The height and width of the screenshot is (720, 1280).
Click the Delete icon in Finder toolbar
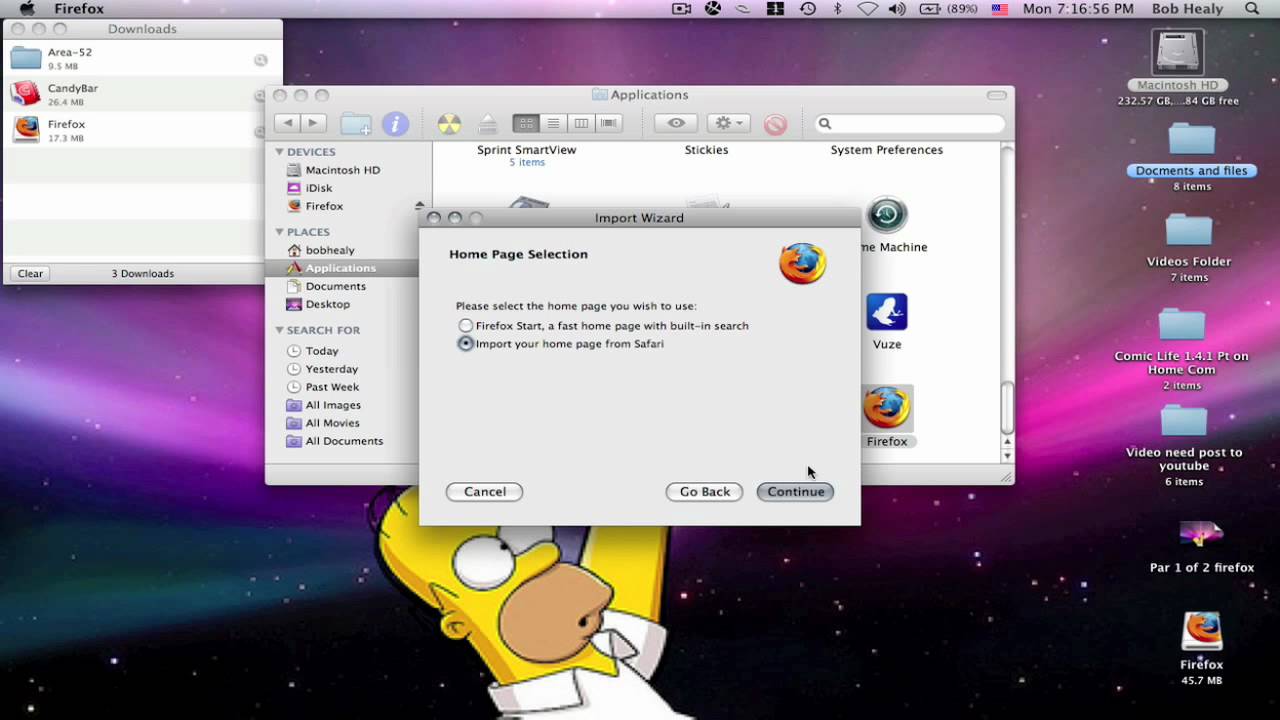[x=775, y=124]
